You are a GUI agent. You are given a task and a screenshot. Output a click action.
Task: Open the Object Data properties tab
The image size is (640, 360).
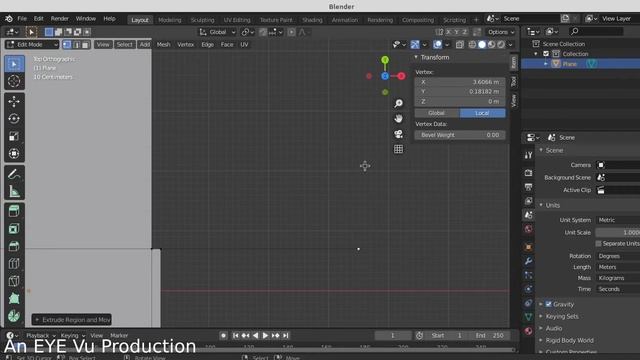pyautogui.click(x=528, y=317)
